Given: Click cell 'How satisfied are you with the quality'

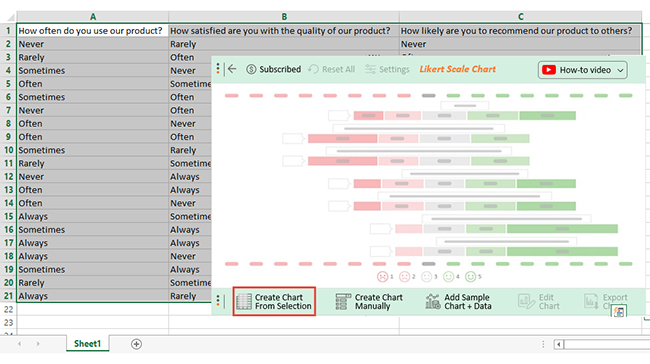Looking at the screenshot, I should 284,31.
